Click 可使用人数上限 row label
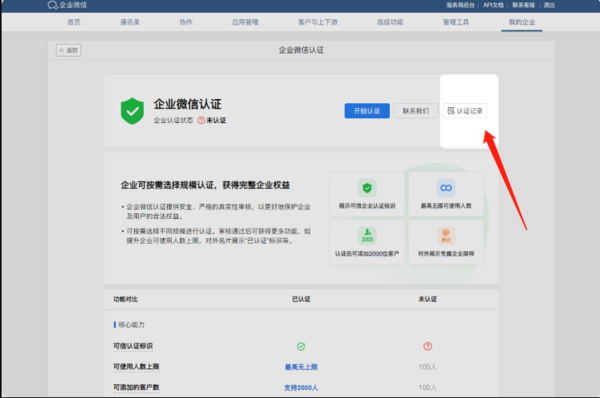Screen dimensions: 600x398 click(x=136, y=367)
